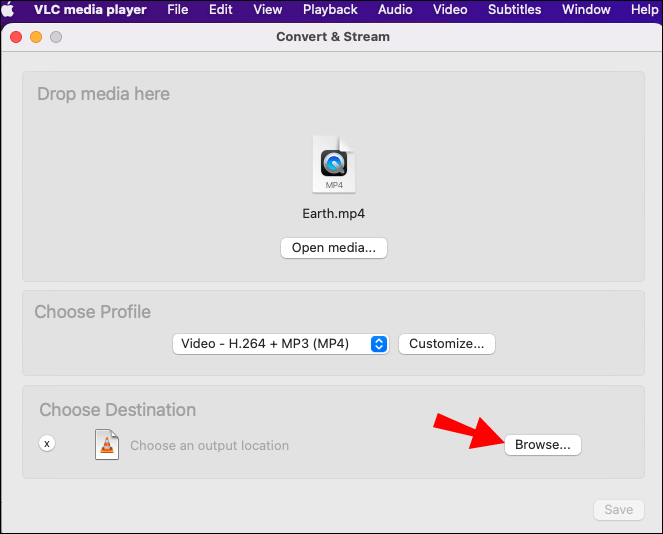The height and width of the screenshot is (534, 663).
Task: Open the Window menu
Action: 586,9
